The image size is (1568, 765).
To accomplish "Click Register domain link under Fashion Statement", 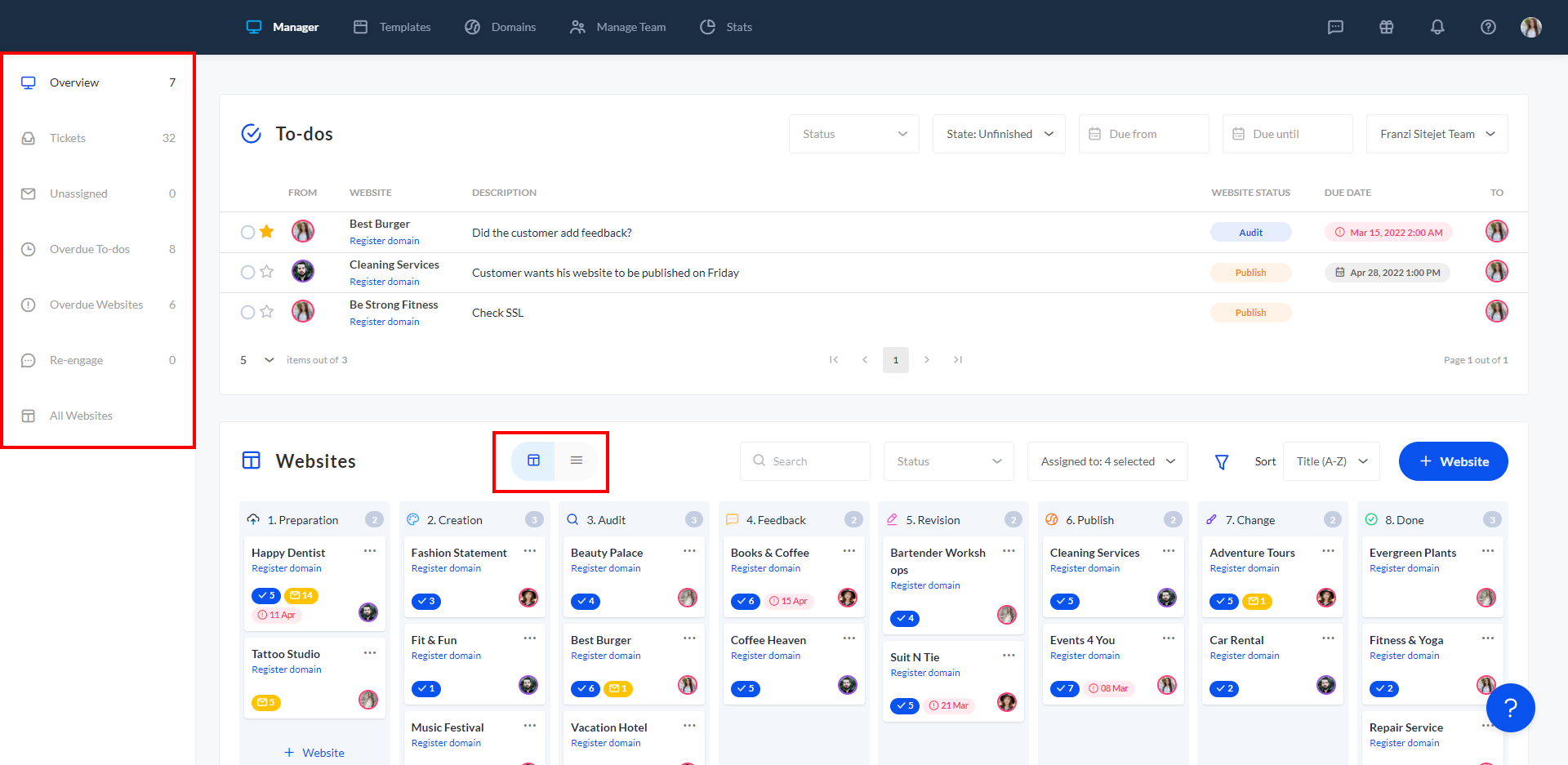I will tap(446, 568).
